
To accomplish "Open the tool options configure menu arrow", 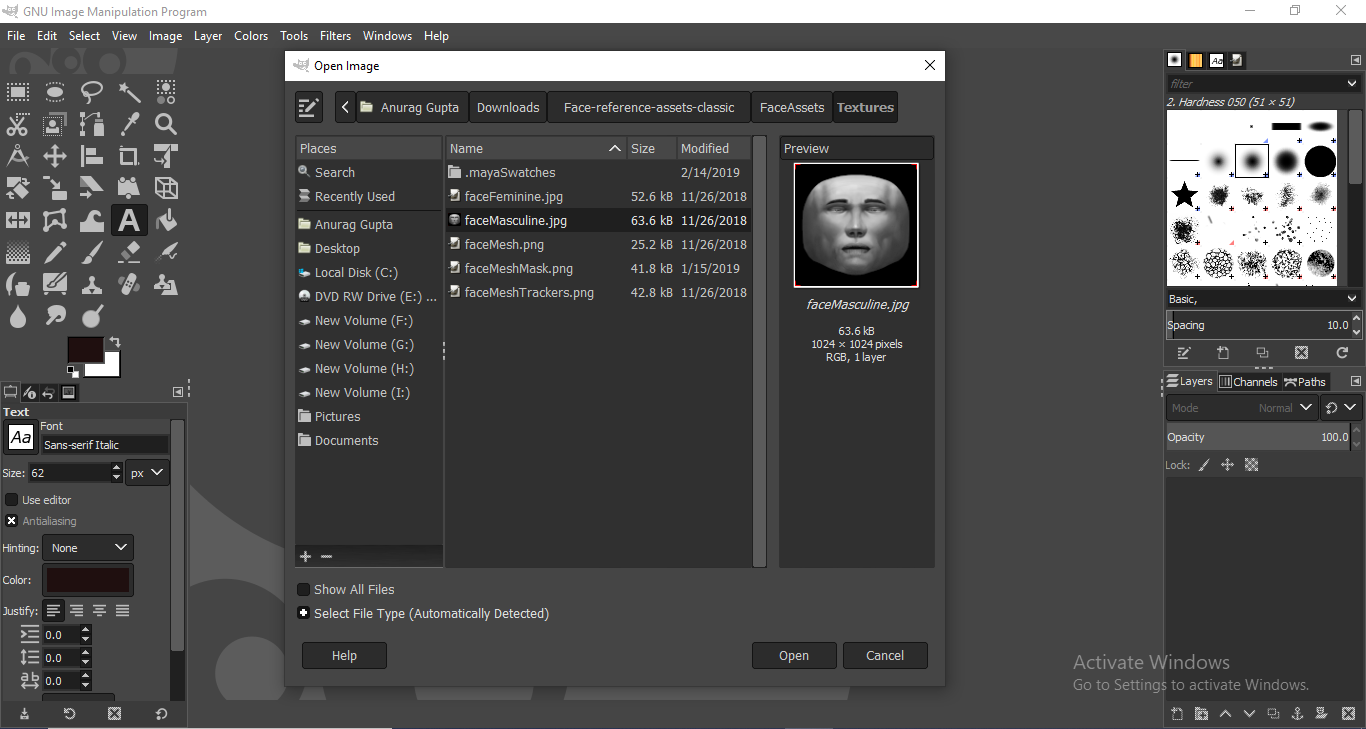I will [178, 392].
